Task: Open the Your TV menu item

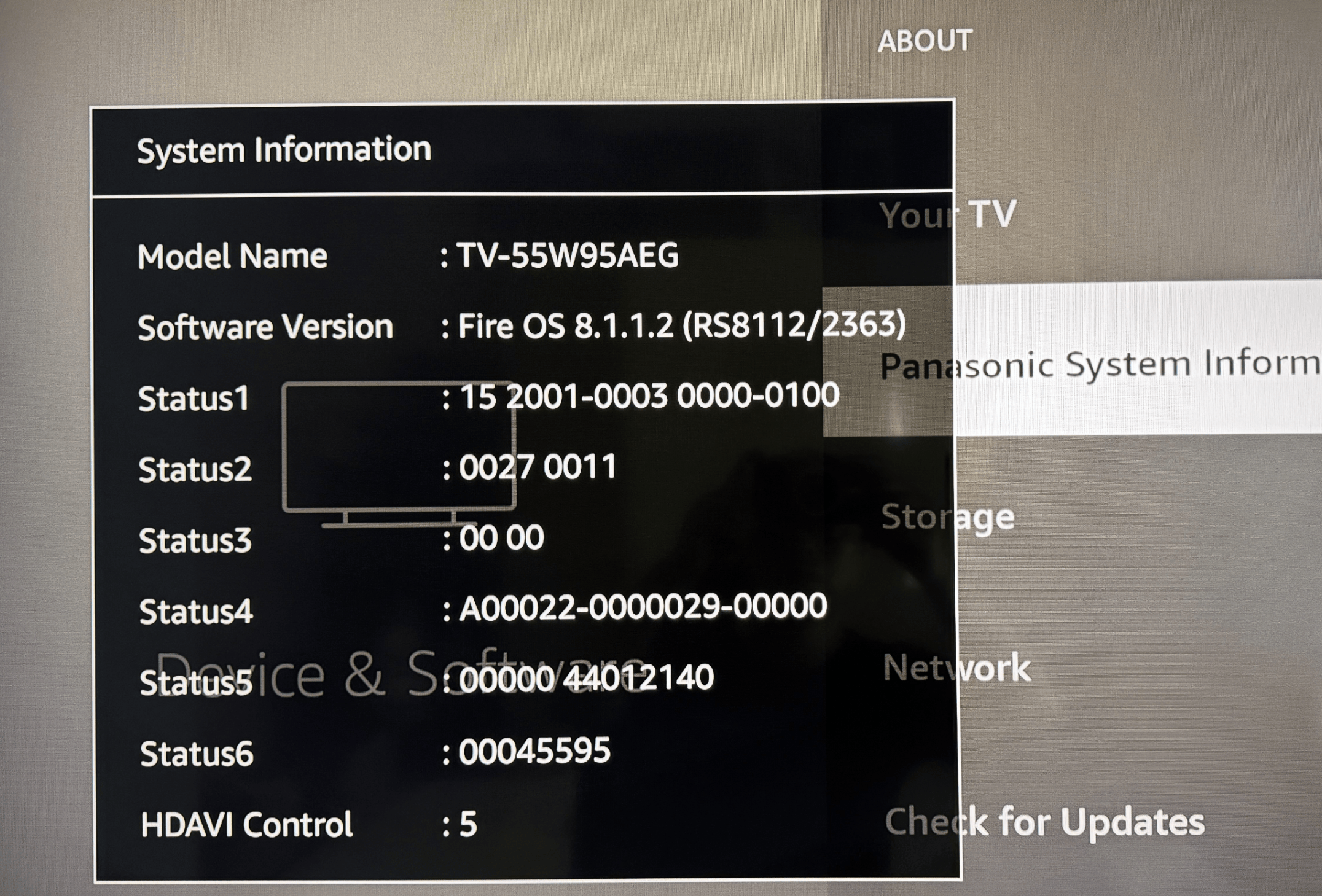Action: coord(947,215)
